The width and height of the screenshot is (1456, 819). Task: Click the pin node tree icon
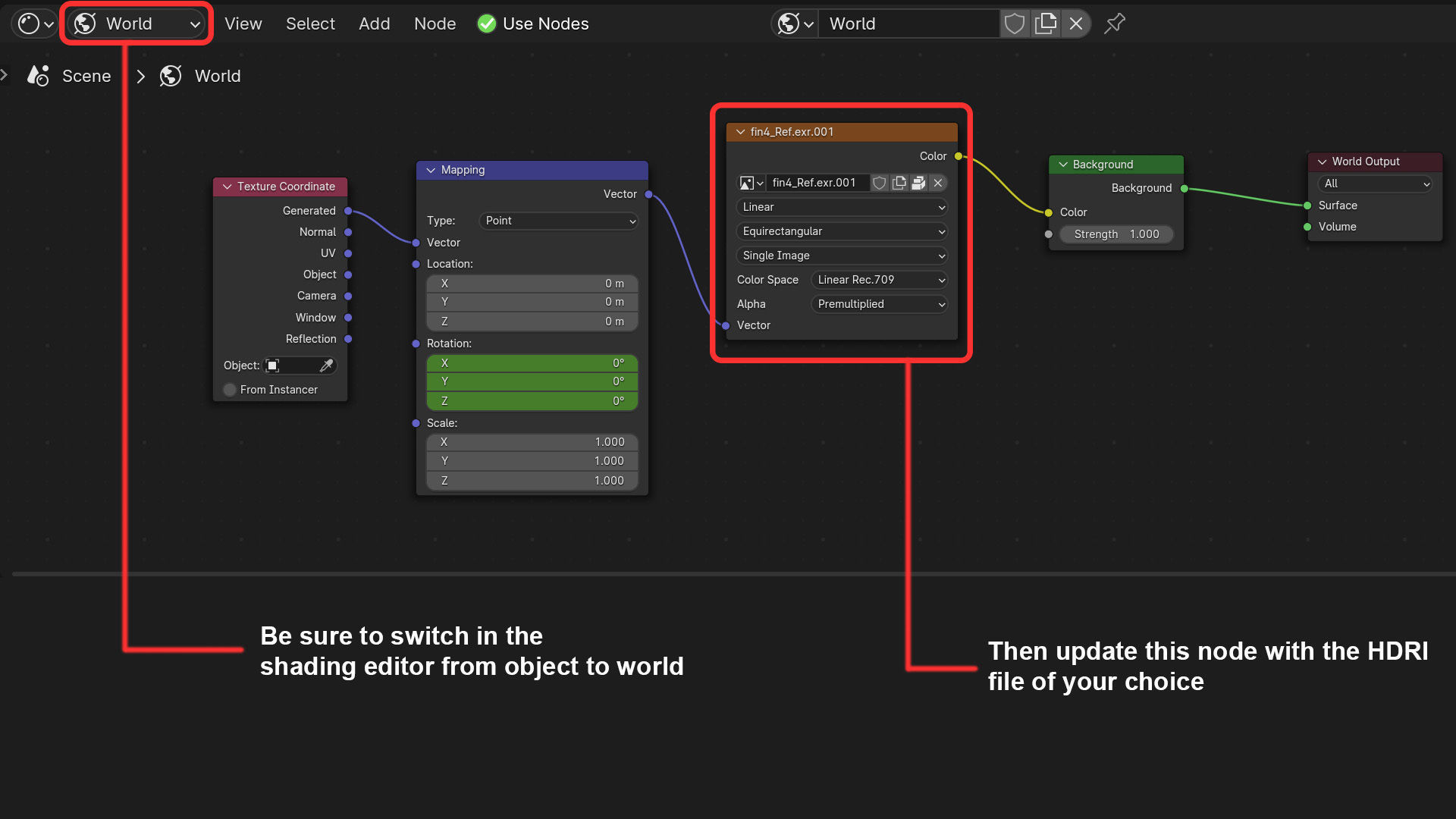coord(1114,24)
